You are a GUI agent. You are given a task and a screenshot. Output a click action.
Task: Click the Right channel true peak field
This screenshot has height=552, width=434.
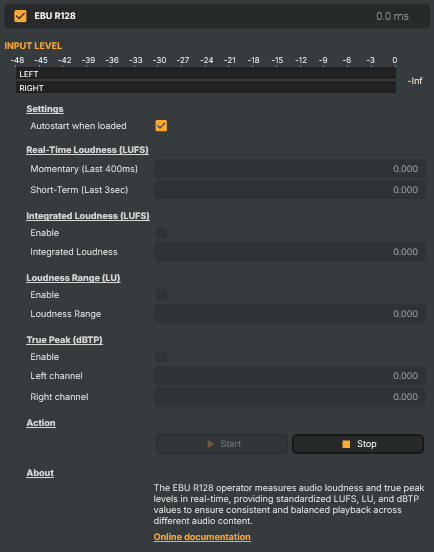coord(290,397)
